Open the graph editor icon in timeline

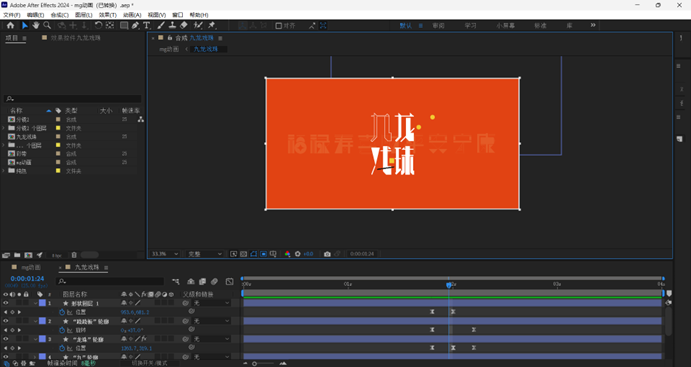(230, 281)
